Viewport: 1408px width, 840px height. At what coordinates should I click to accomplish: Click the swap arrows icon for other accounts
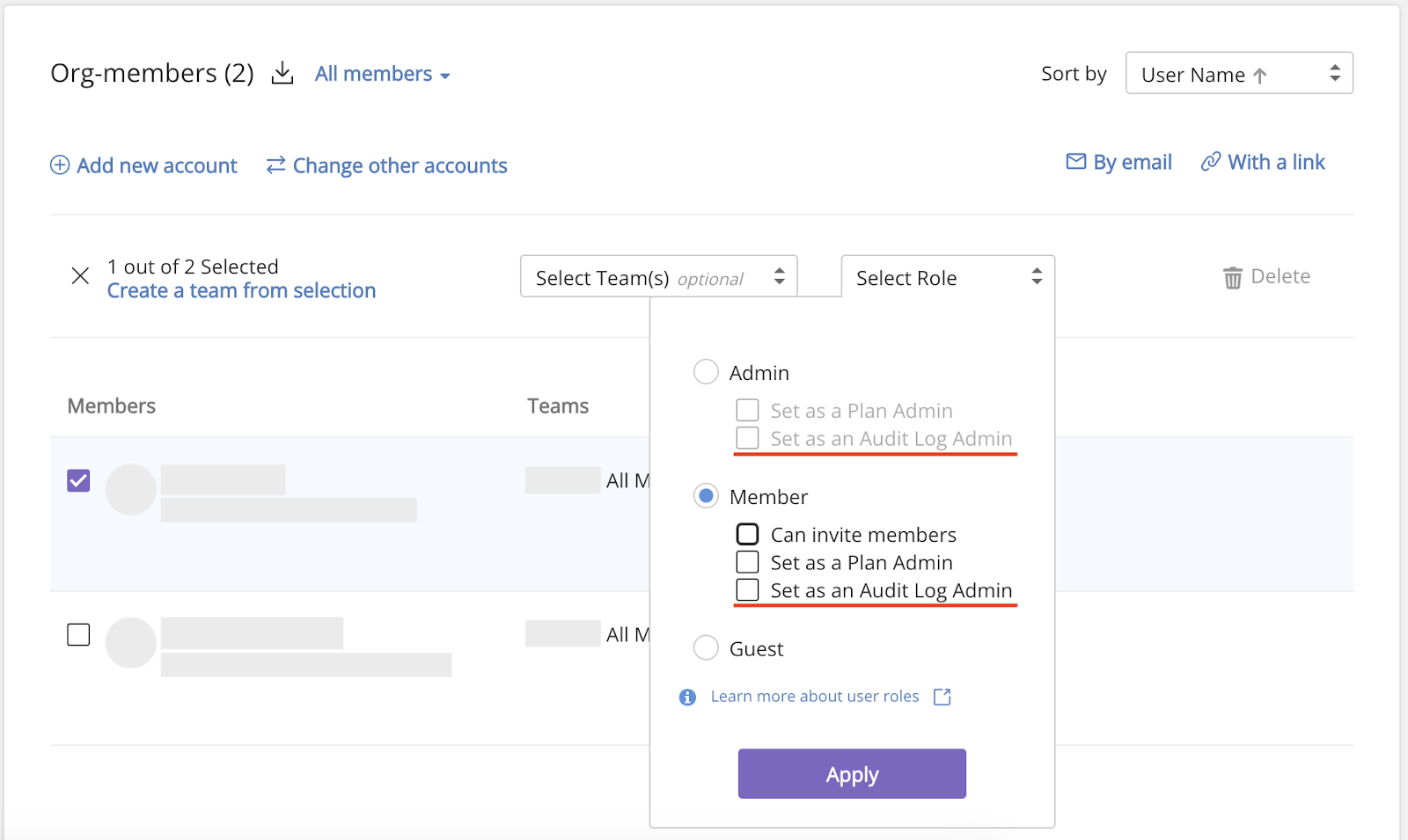point(274,165)
